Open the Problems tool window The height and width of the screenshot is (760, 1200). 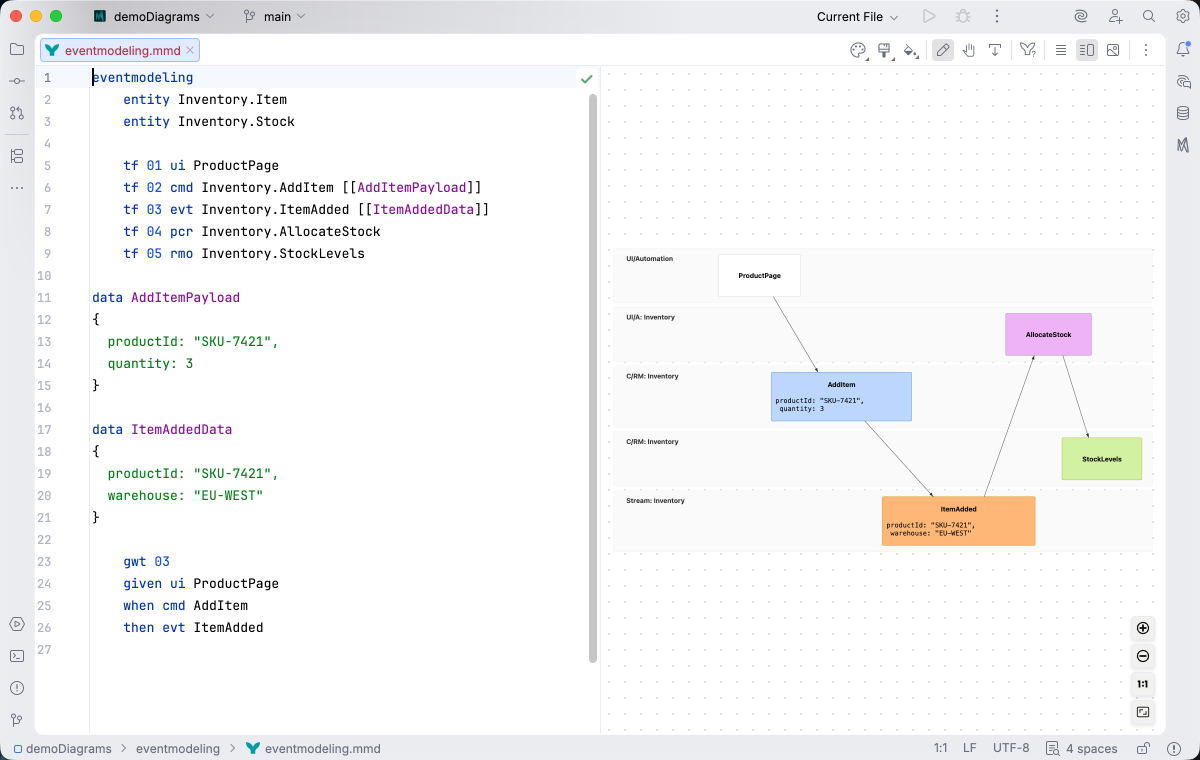pyautogui.click(x=17, y=688)
